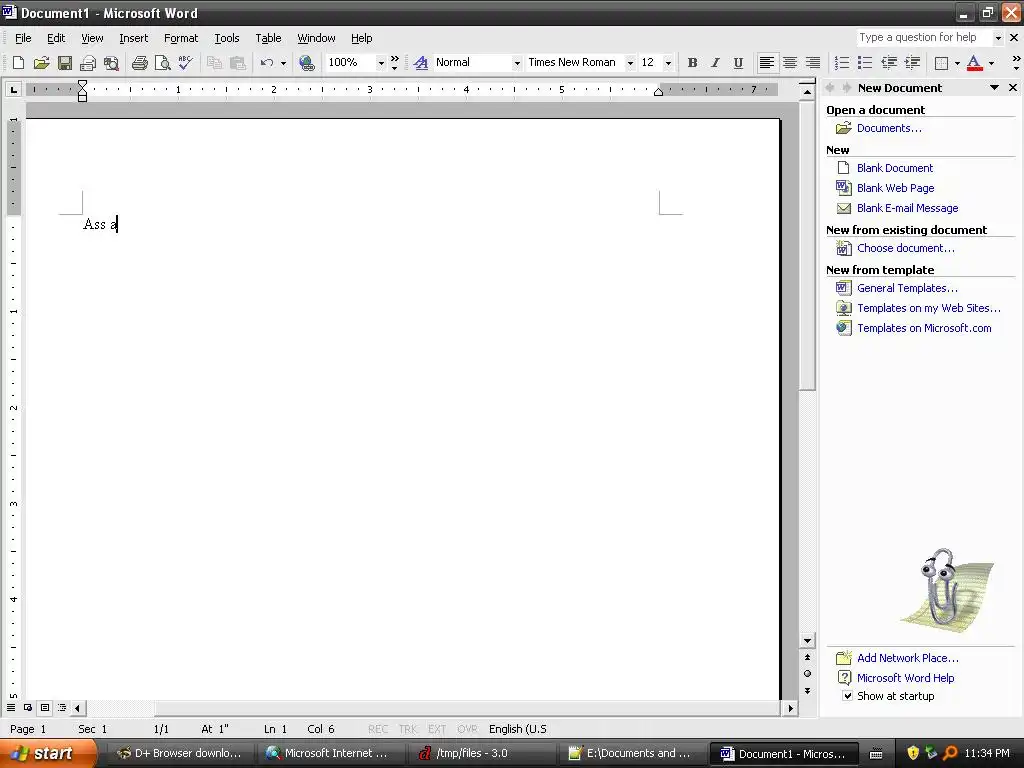
Task: Apply bulleted list formatting
Action: [x=865, y=63]
